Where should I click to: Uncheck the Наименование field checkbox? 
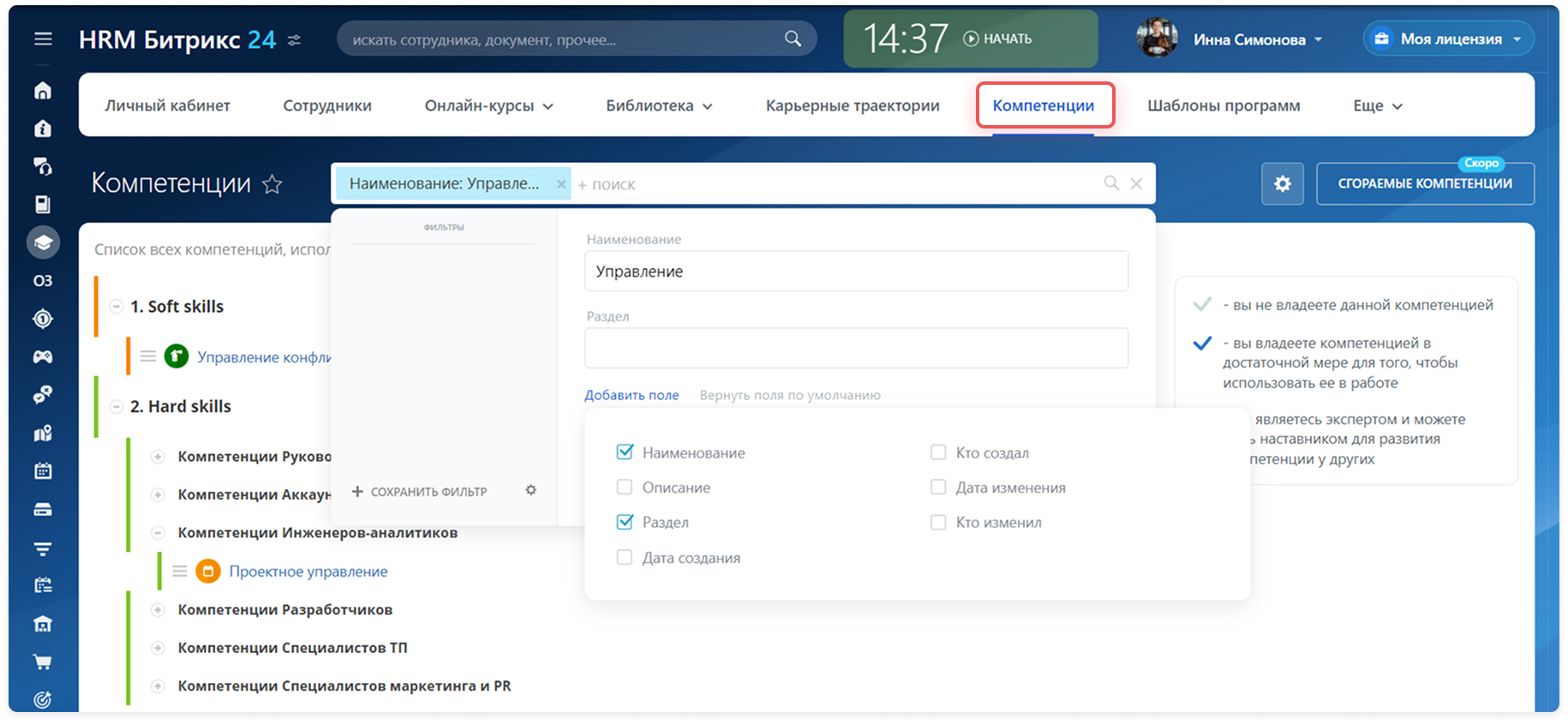click(625, 452)
